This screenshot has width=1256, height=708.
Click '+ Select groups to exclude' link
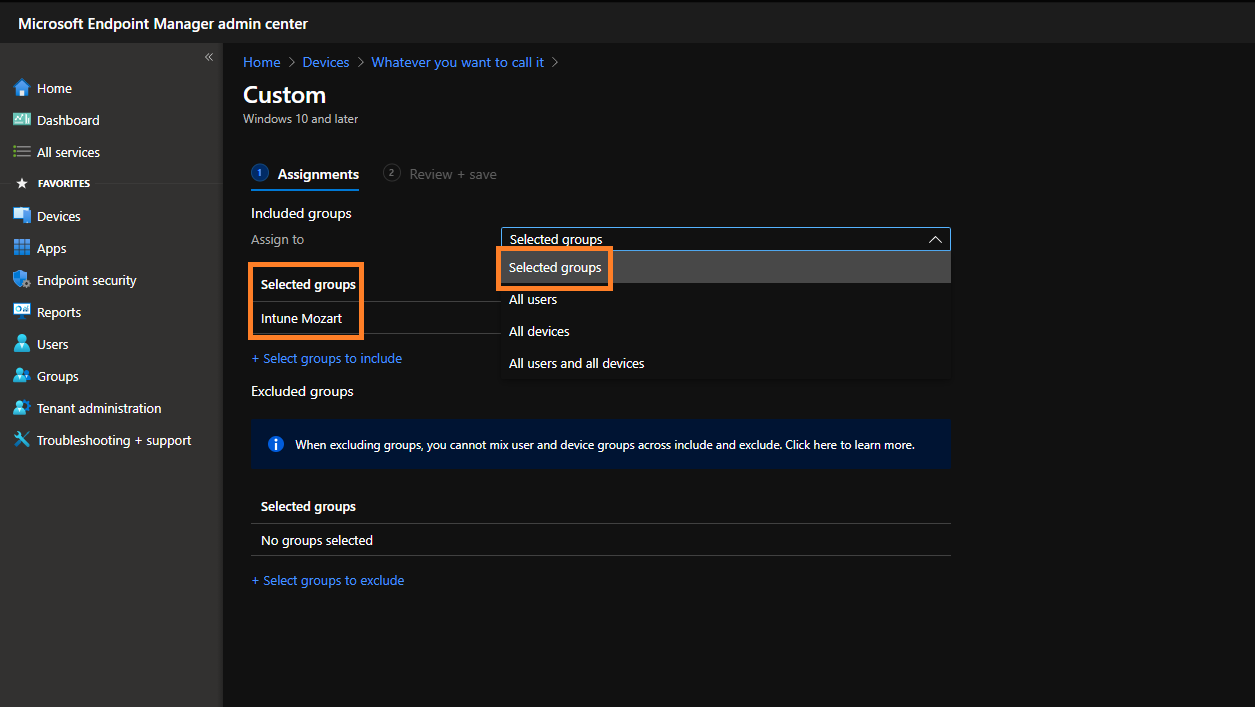pos(328,580)
